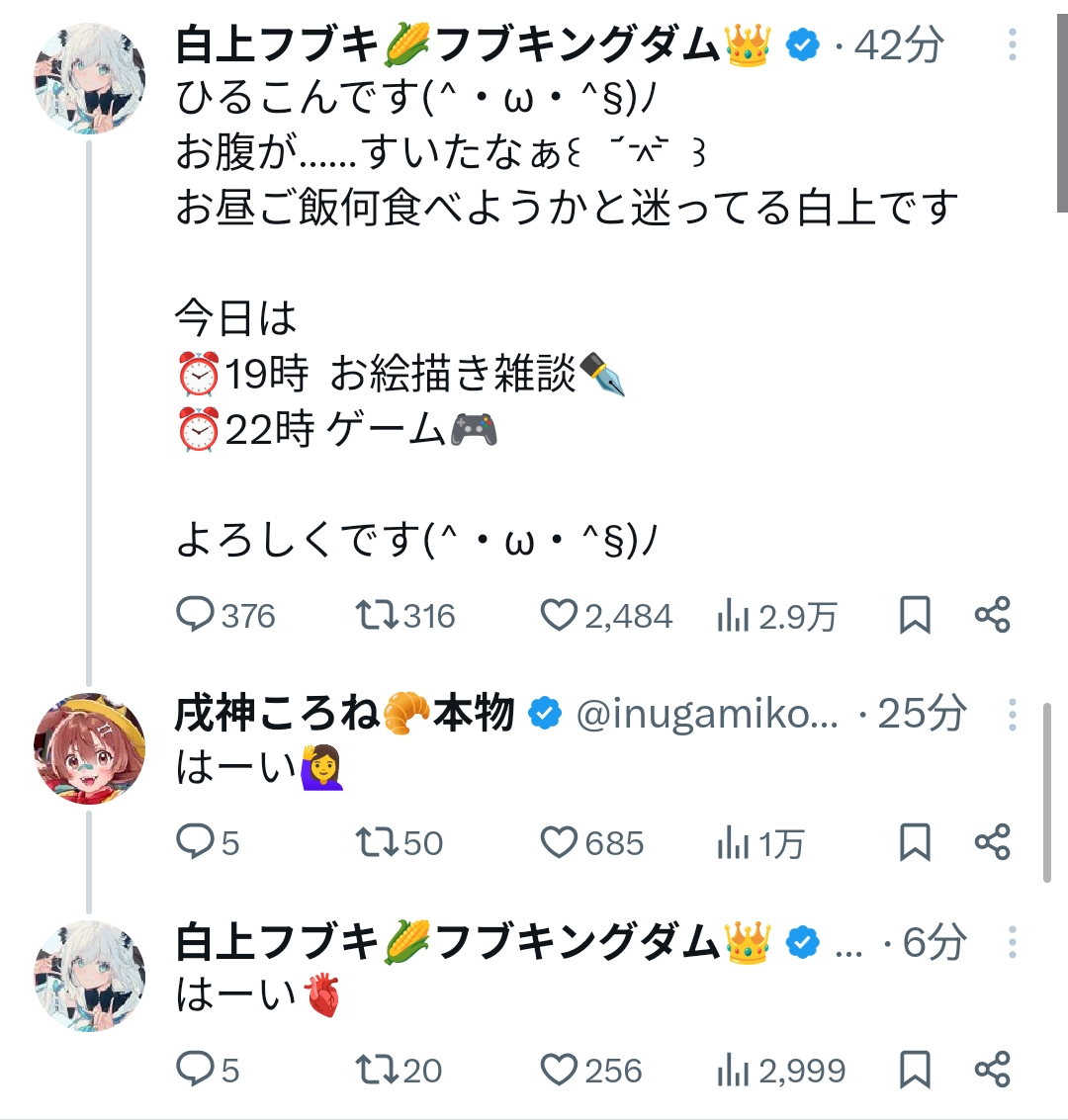Like the tweet with 2,484 likes
1068x1120 pixels.
(559, 616)
